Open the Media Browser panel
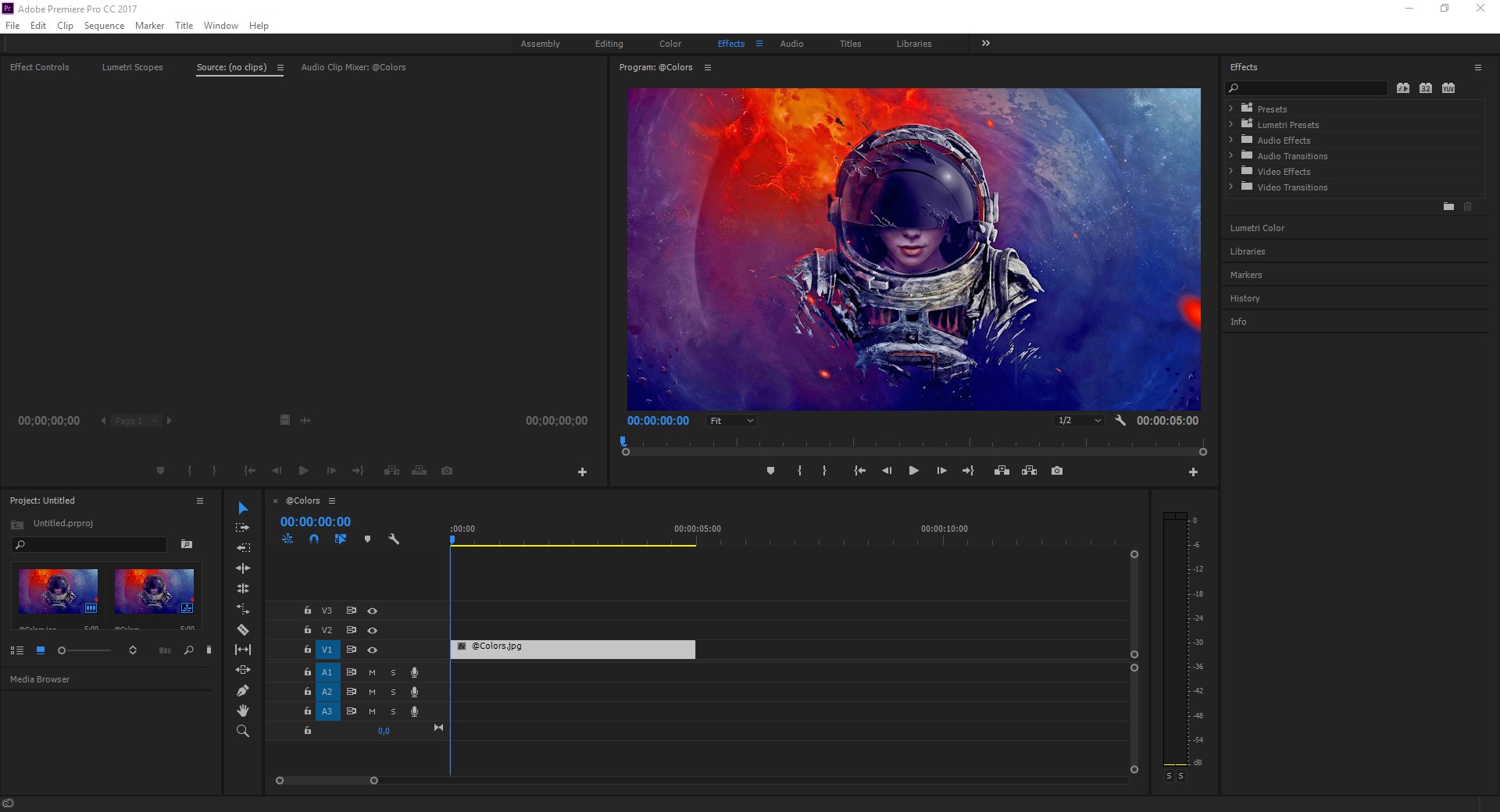The height and width of the screenshot is (812, 1500). click(40, 679)
